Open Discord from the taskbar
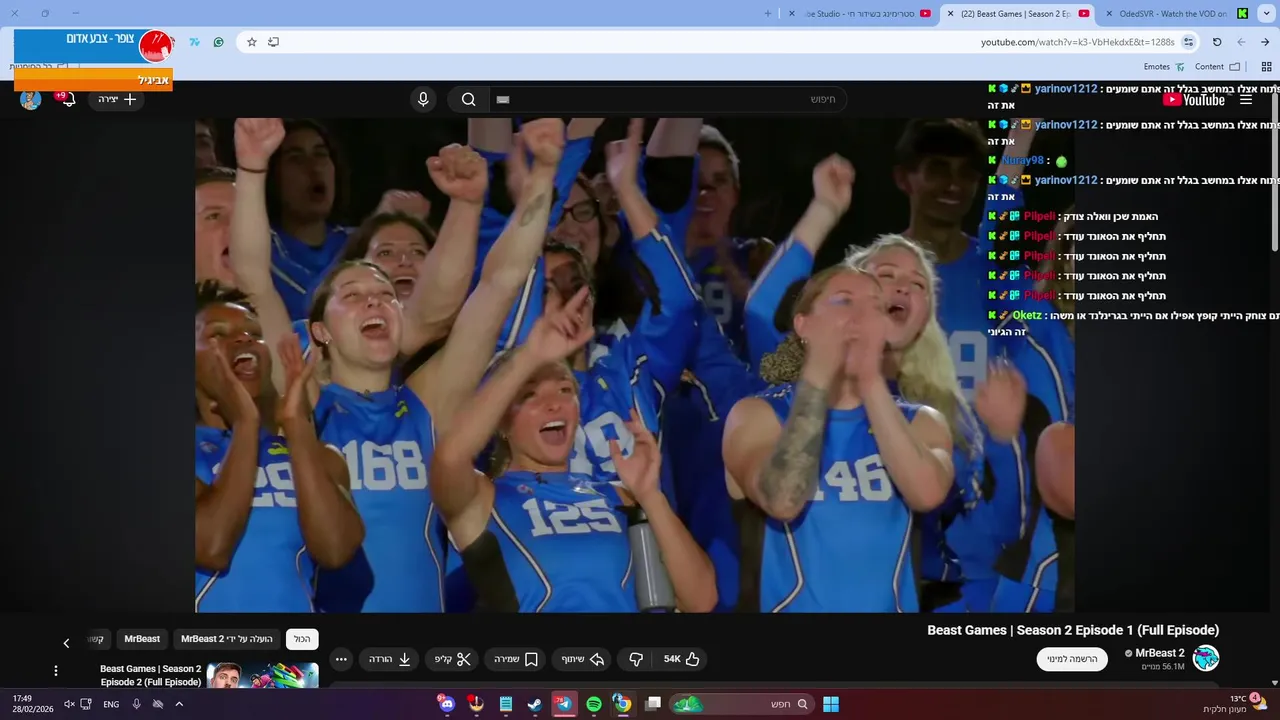The height and width of the screenshot is (720, 1280). [x=447, y=704]
